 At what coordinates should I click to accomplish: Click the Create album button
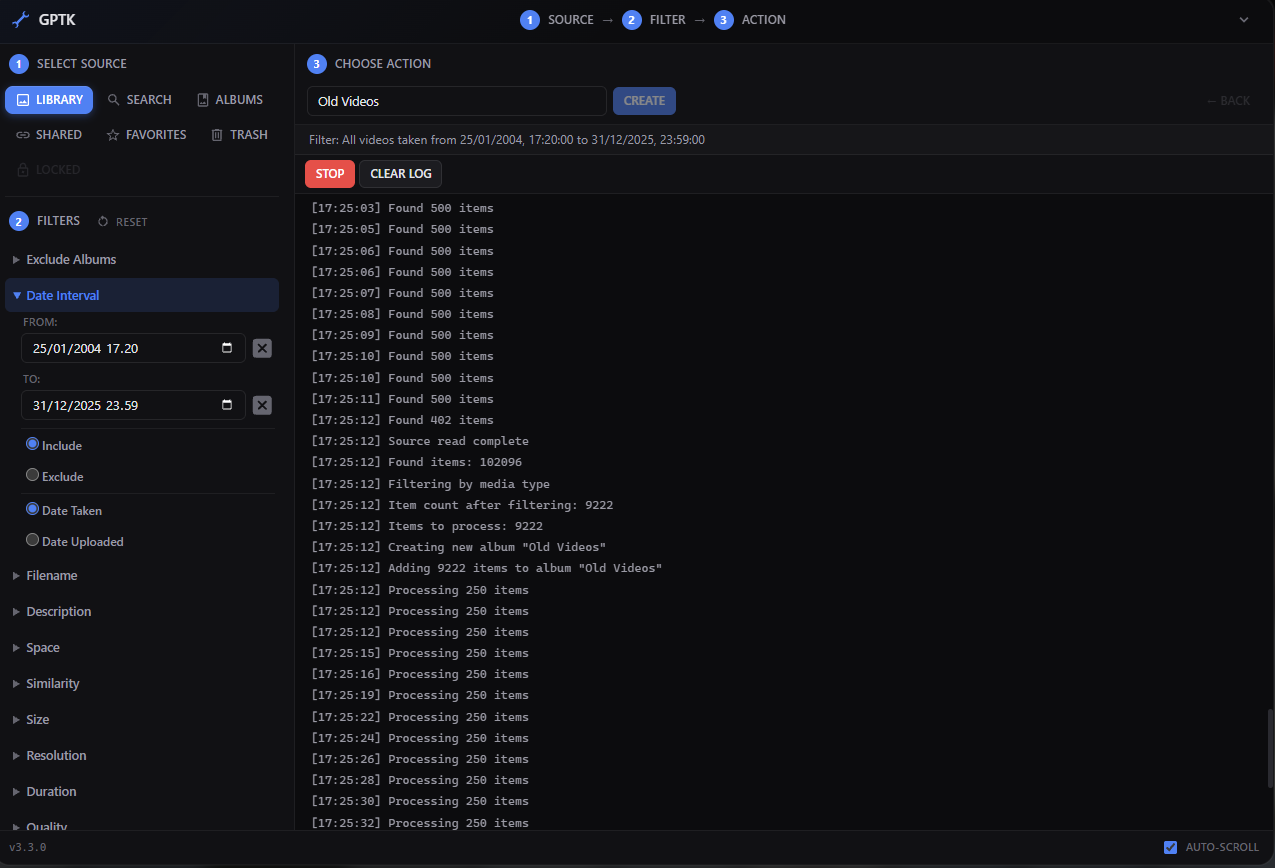(644, 101)
